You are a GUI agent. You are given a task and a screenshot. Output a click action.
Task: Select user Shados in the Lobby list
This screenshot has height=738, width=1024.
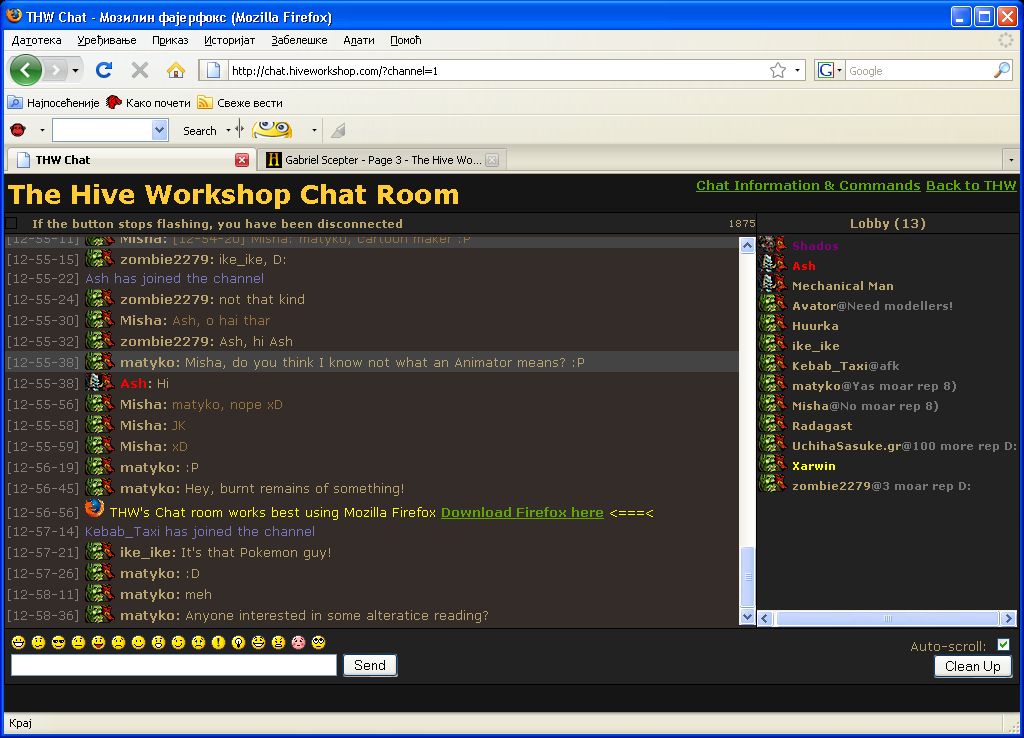click(815, 246)
